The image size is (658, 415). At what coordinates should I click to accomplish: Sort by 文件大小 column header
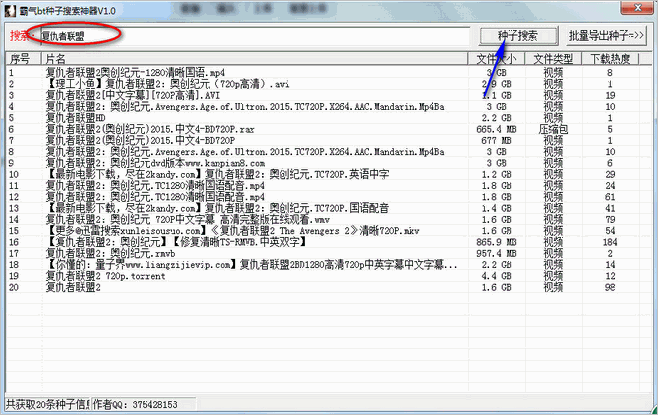coord(496,59)
